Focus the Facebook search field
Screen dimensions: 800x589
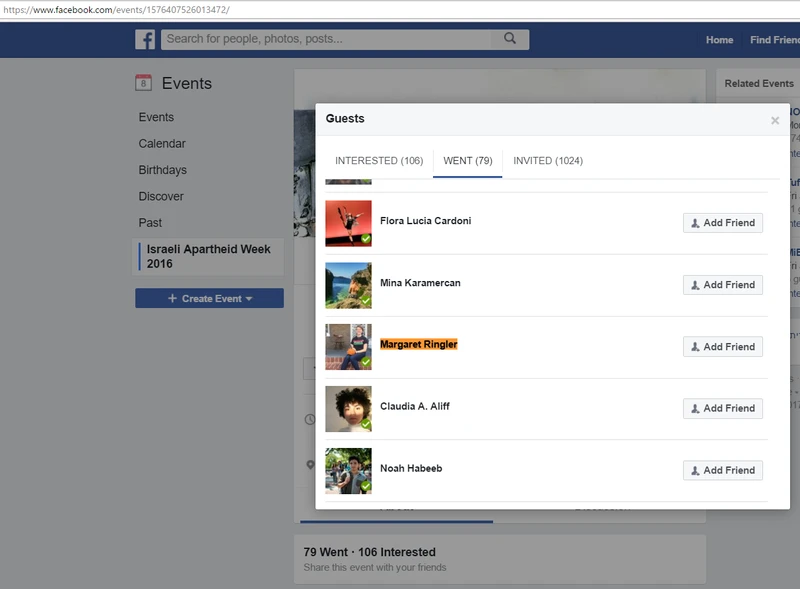coord(326,39)
